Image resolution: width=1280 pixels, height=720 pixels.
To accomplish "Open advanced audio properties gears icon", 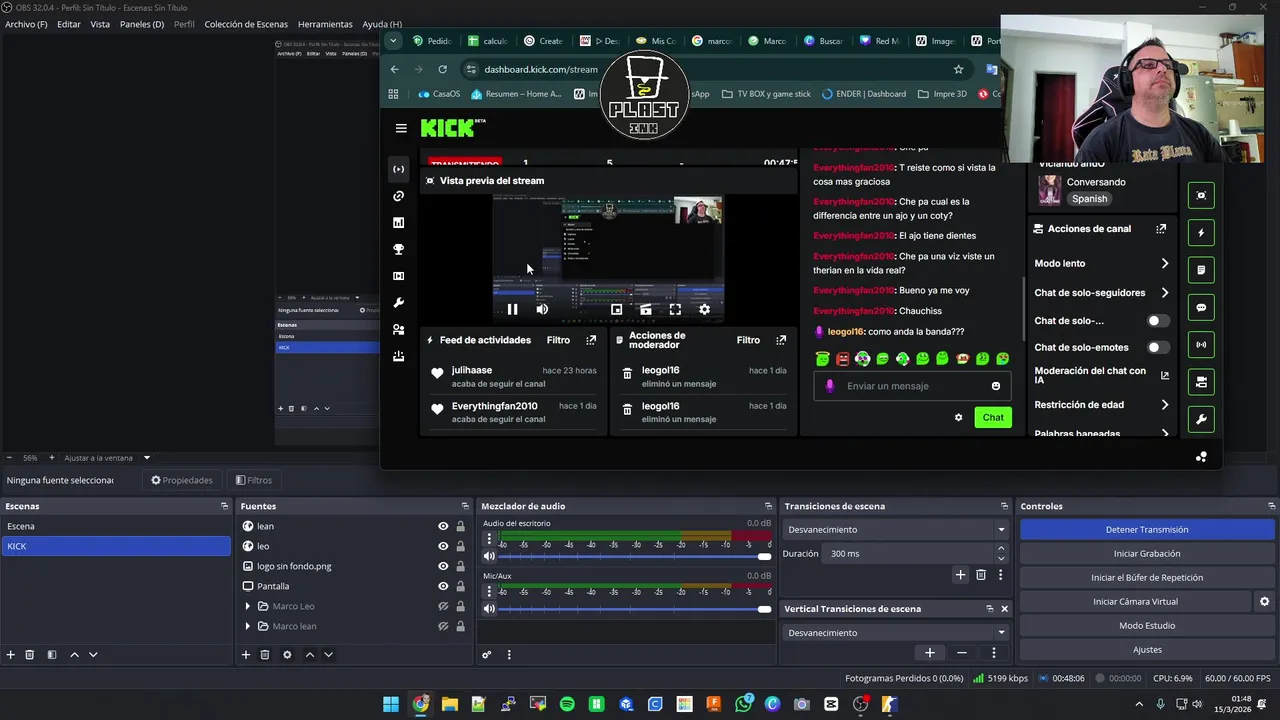I will point(487,655).
